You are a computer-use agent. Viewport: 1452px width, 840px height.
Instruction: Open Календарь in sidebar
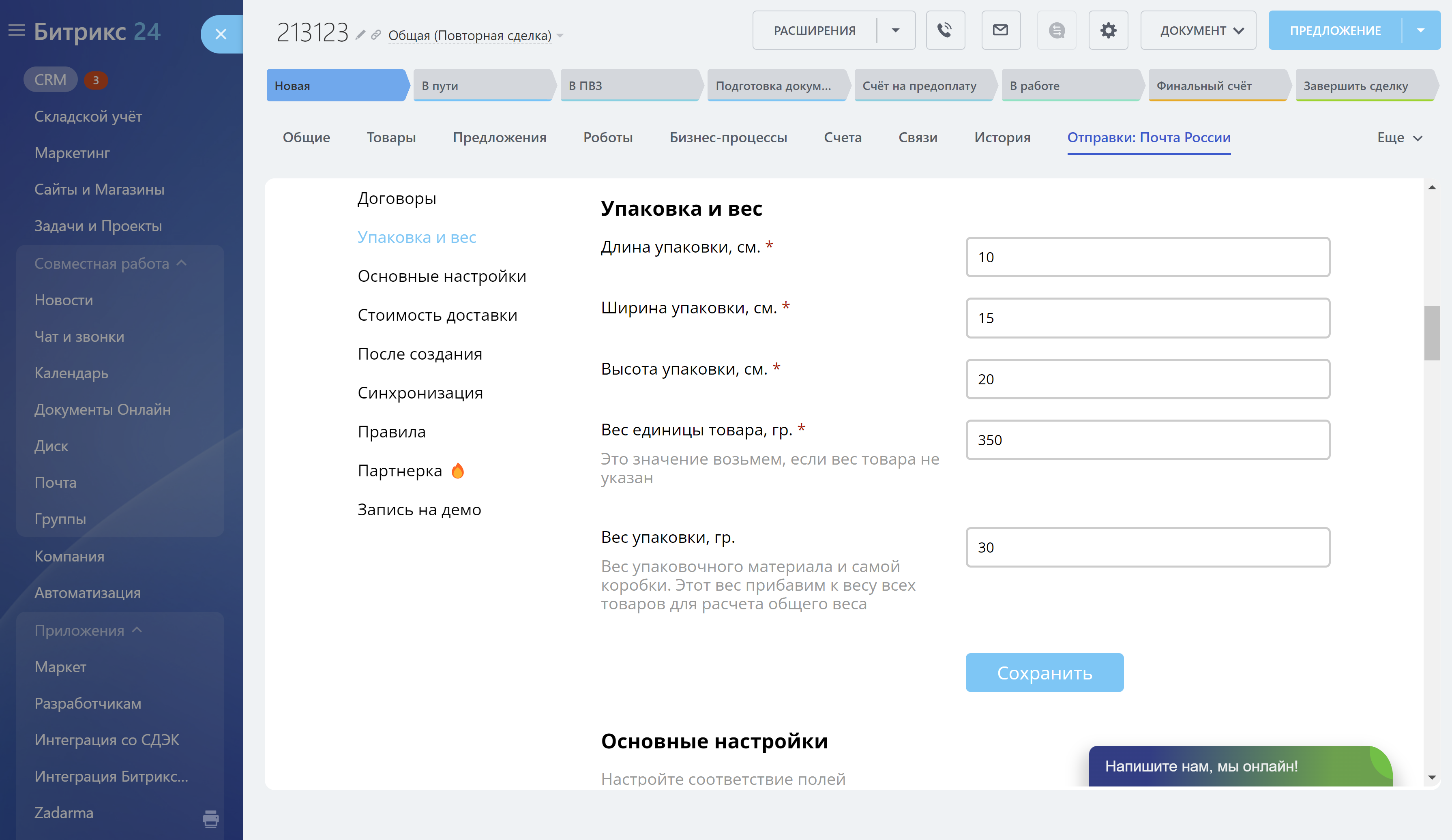click(71, 373)
